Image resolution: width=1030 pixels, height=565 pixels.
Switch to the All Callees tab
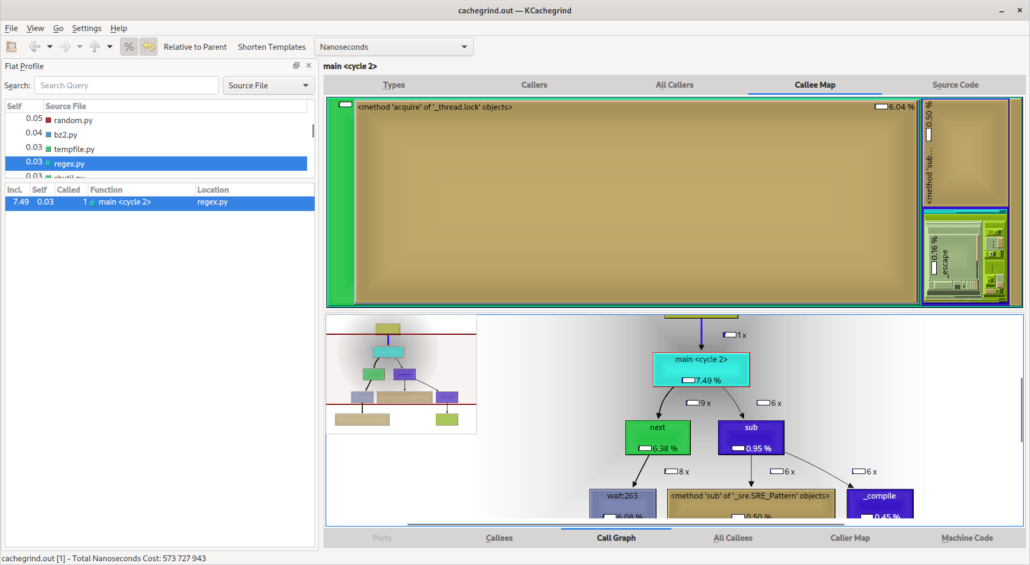(732, 538)
